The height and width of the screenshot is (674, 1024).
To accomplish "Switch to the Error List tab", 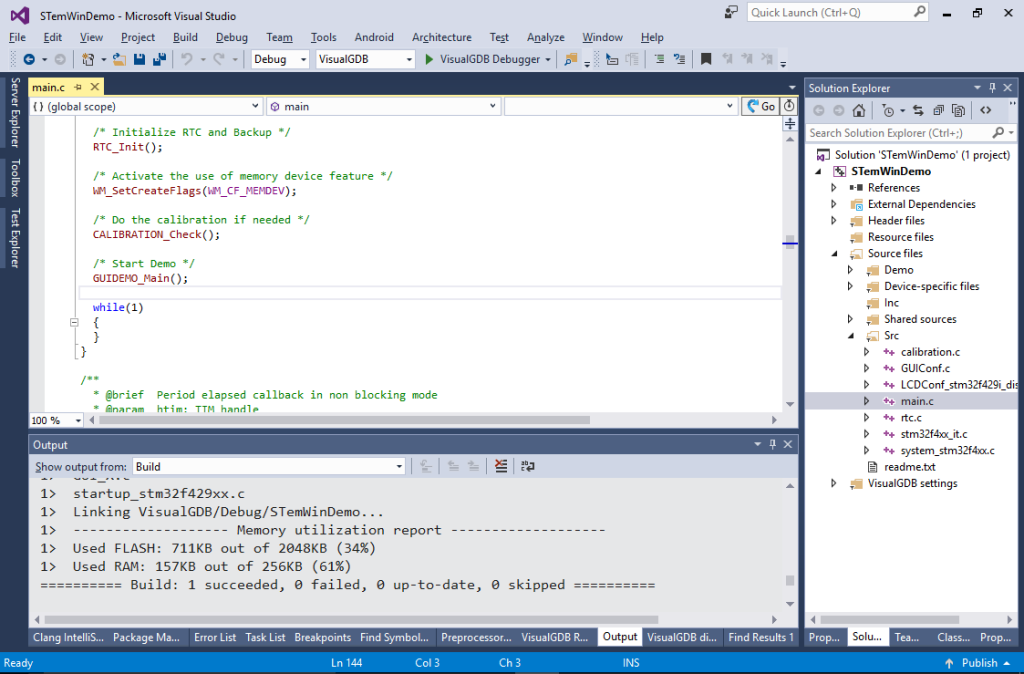I will point(215,637).
